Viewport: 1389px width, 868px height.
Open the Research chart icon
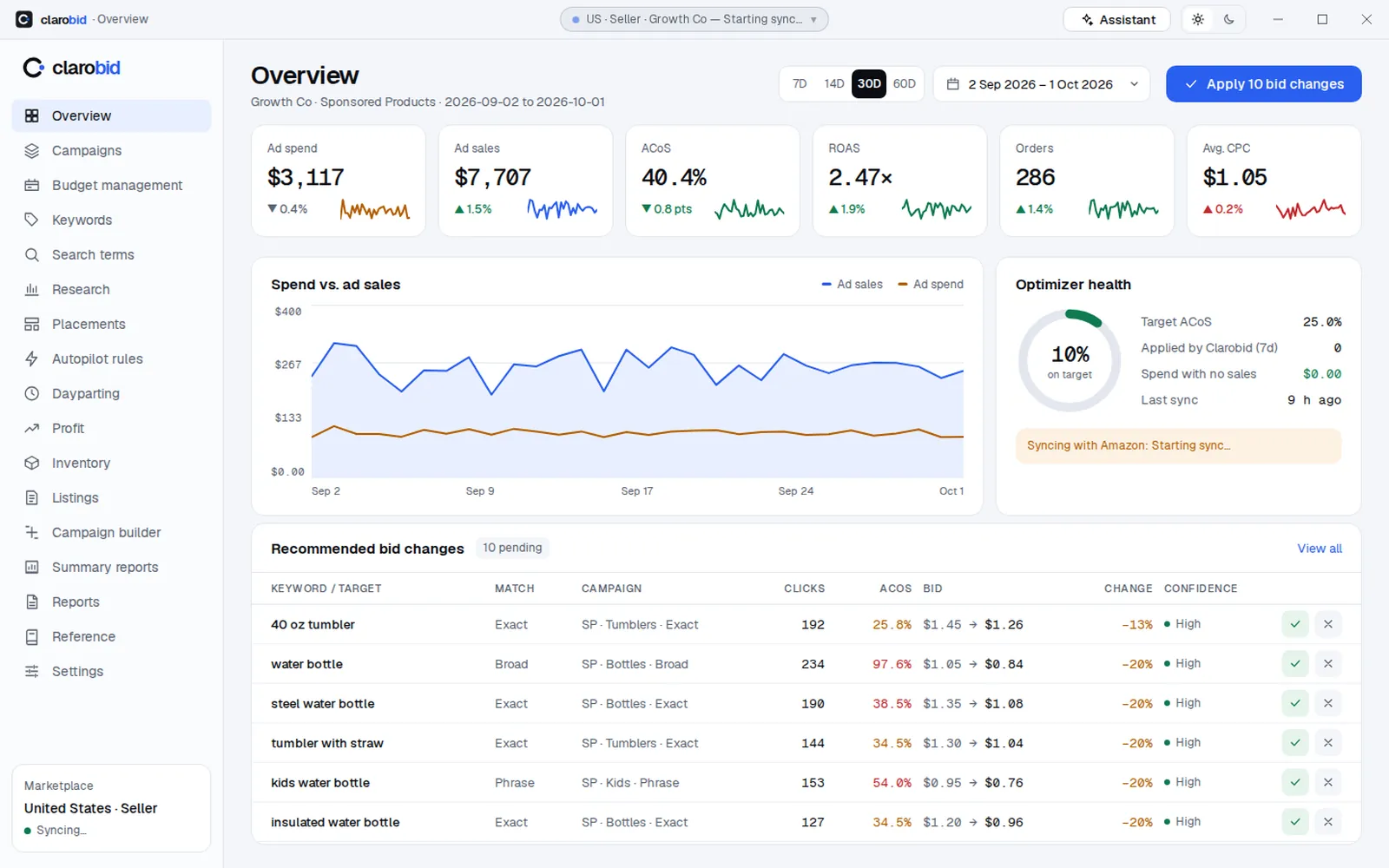pyautogui.click(x=32, y=289)
